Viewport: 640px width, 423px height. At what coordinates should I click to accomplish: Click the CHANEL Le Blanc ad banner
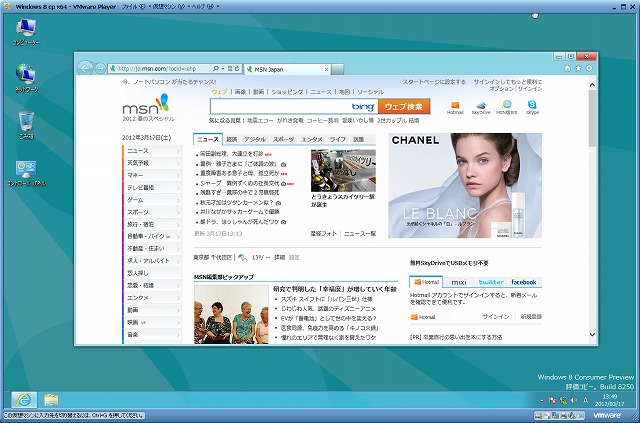click(x=465, y=185)
